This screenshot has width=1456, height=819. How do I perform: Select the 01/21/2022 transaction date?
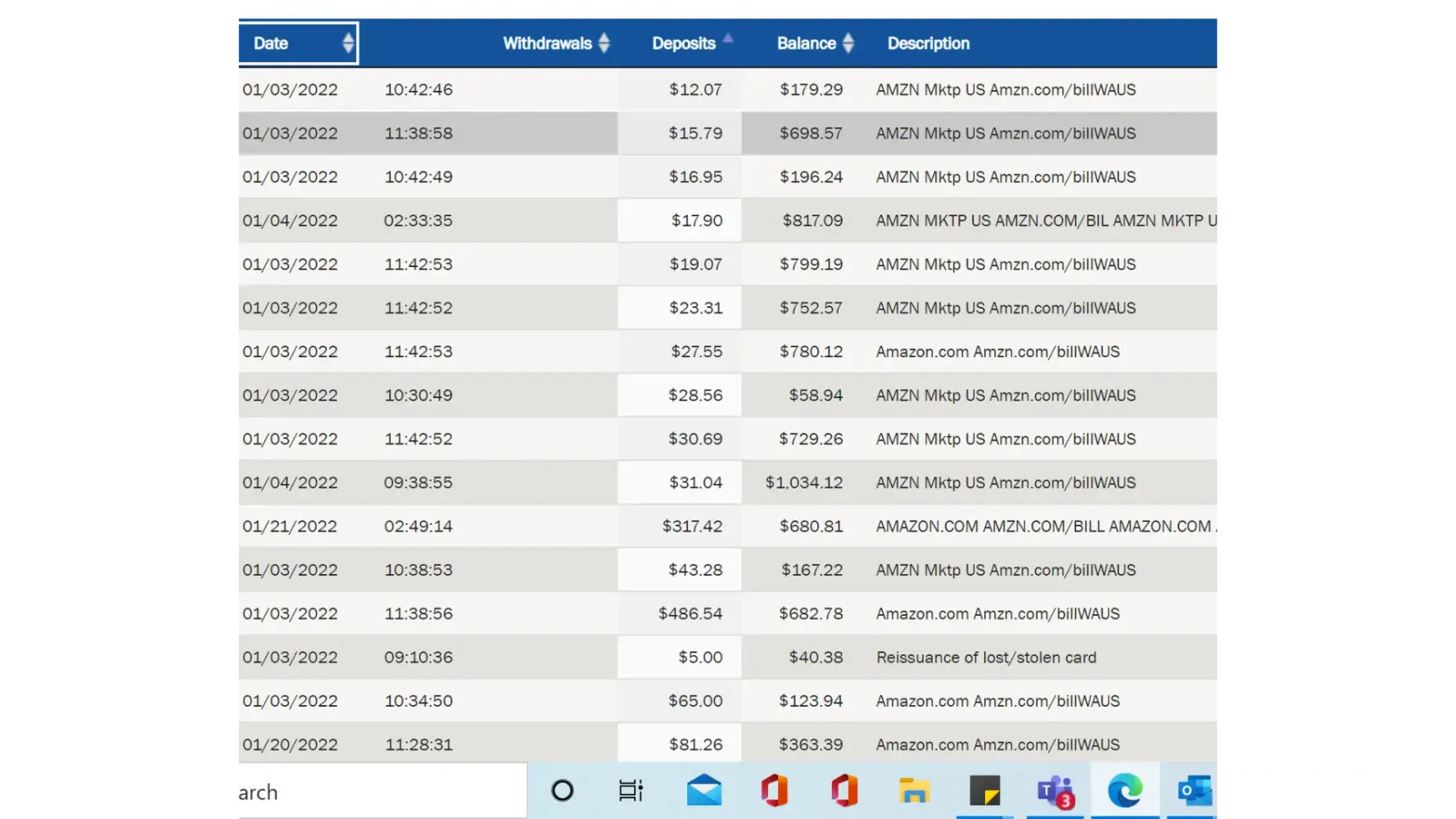[290, 527]
